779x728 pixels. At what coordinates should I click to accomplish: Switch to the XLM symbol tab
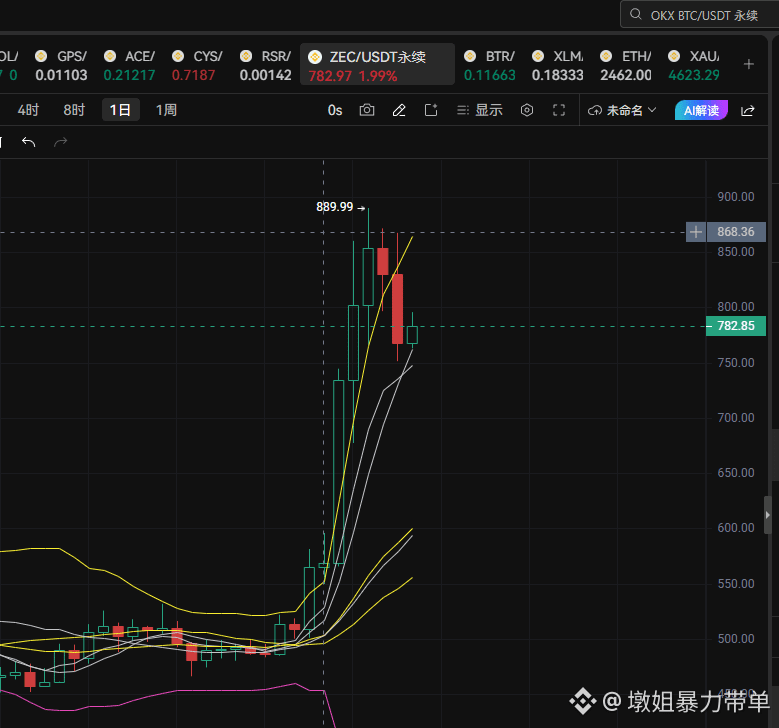(557, 65)
